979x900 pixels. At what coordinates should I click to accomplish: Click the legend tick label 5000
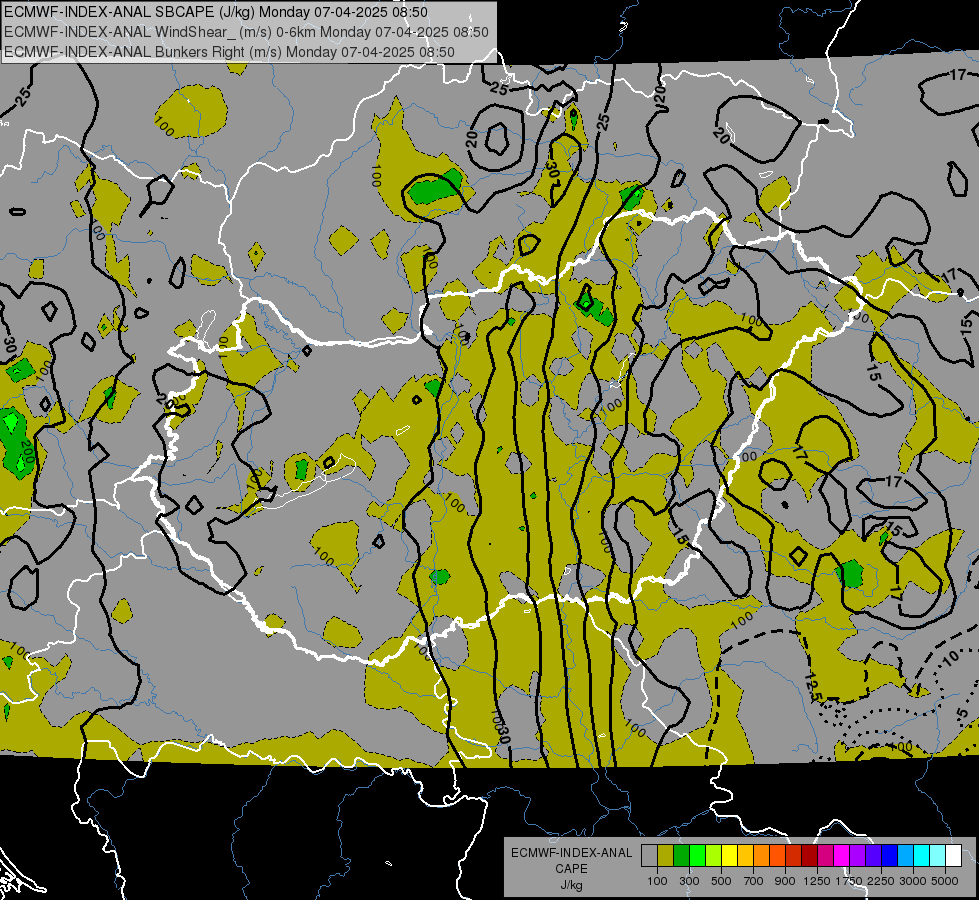(x=945, y=881)
